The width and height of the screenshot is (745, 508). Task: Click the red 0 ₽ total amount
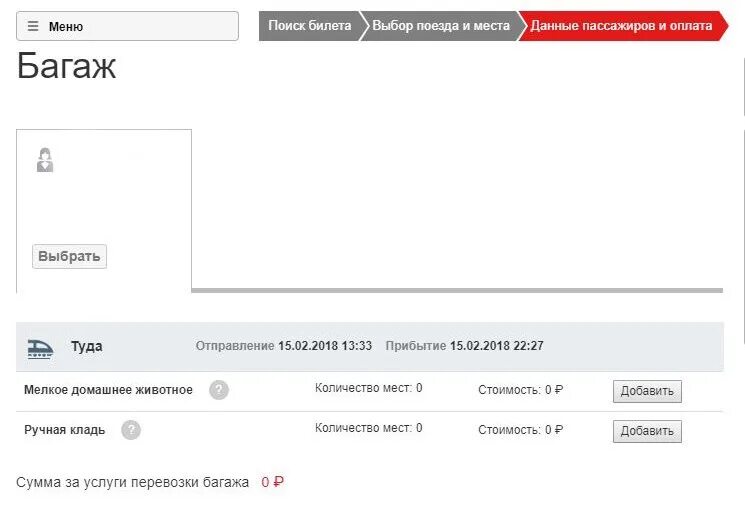pos(272,482)
